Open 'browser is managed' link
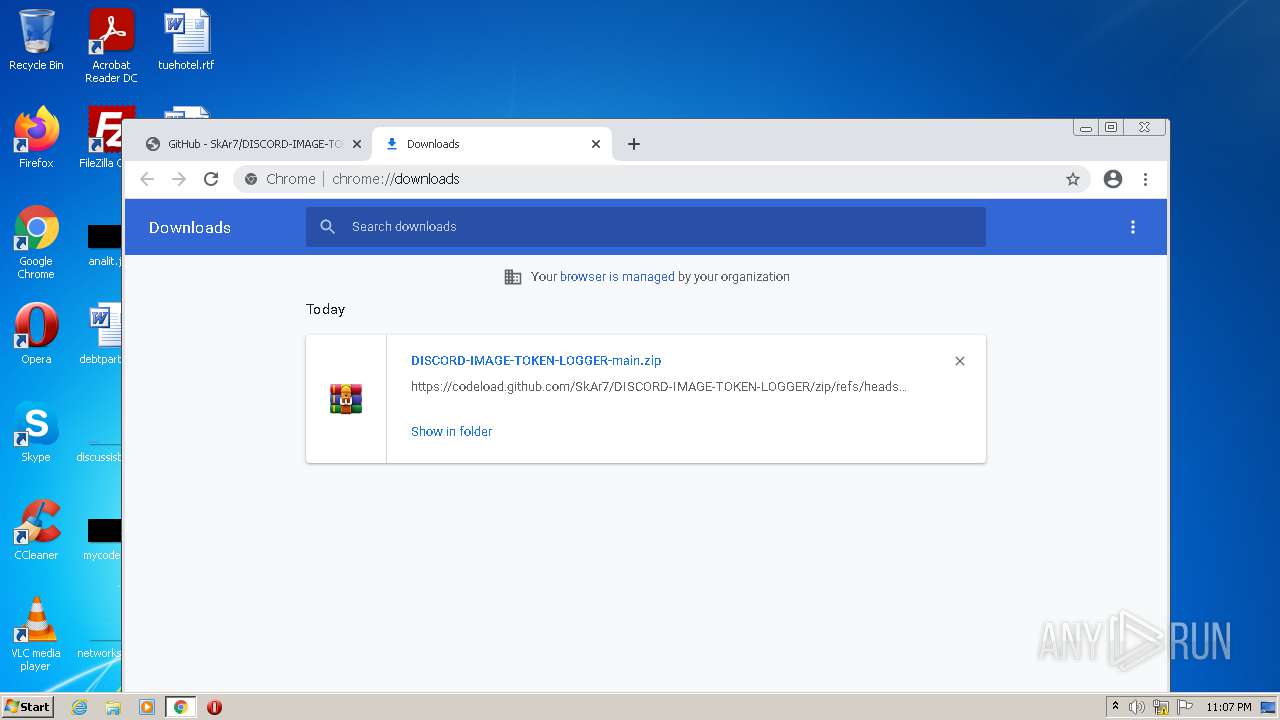1280x720 pixels. 617,277
